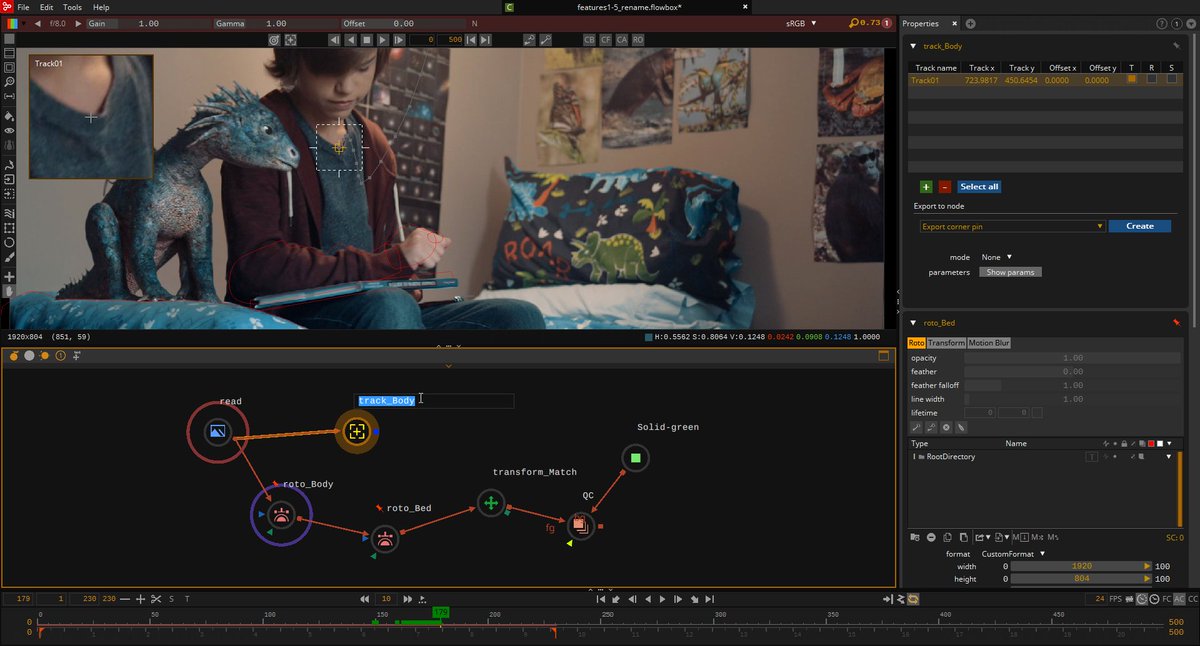Toggle the T checkbox for Track01
Viewport: 1200px width, 646px height.
pos(1132,79)
